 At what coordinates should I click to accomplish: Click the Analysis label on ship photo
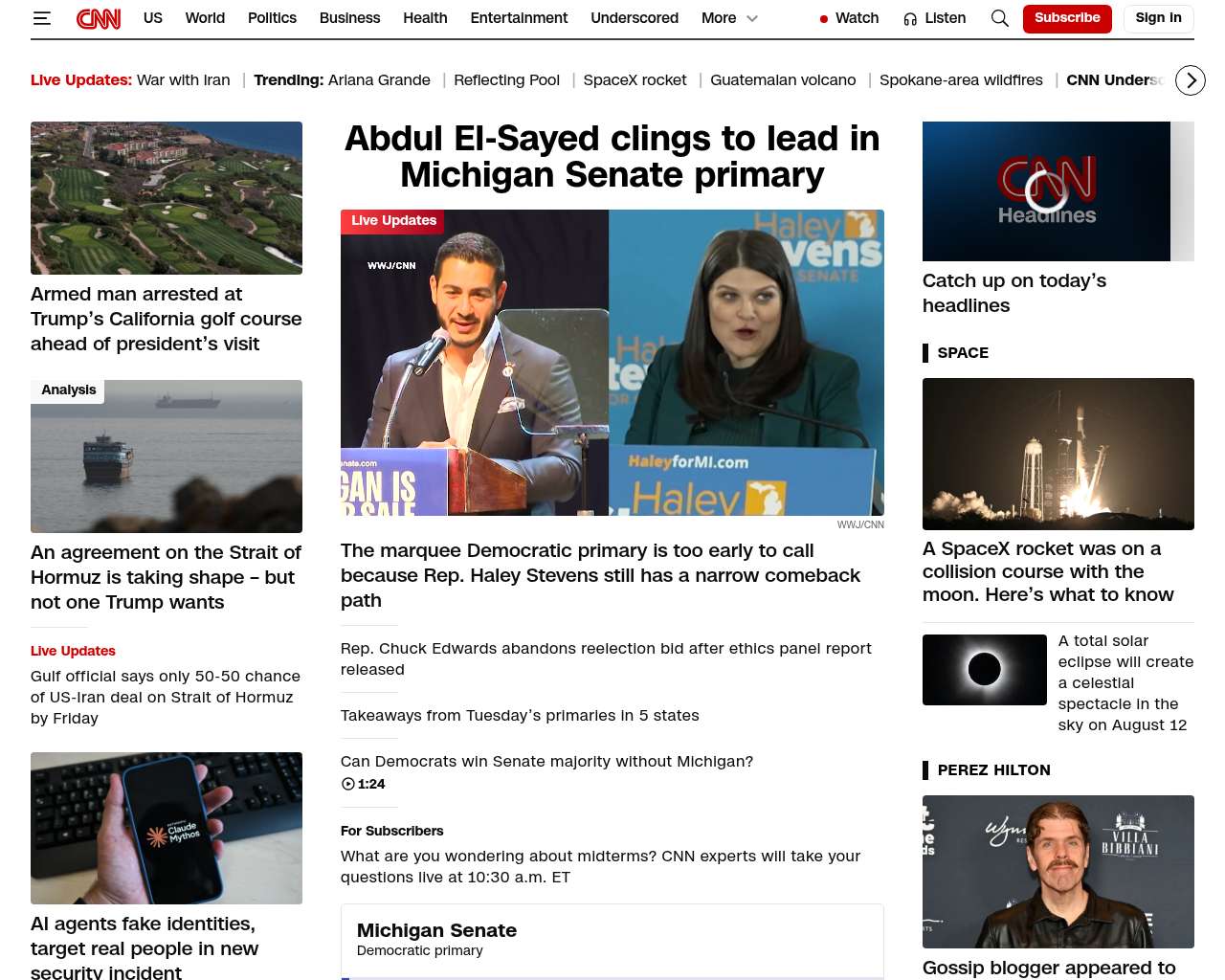click(68, 390)
